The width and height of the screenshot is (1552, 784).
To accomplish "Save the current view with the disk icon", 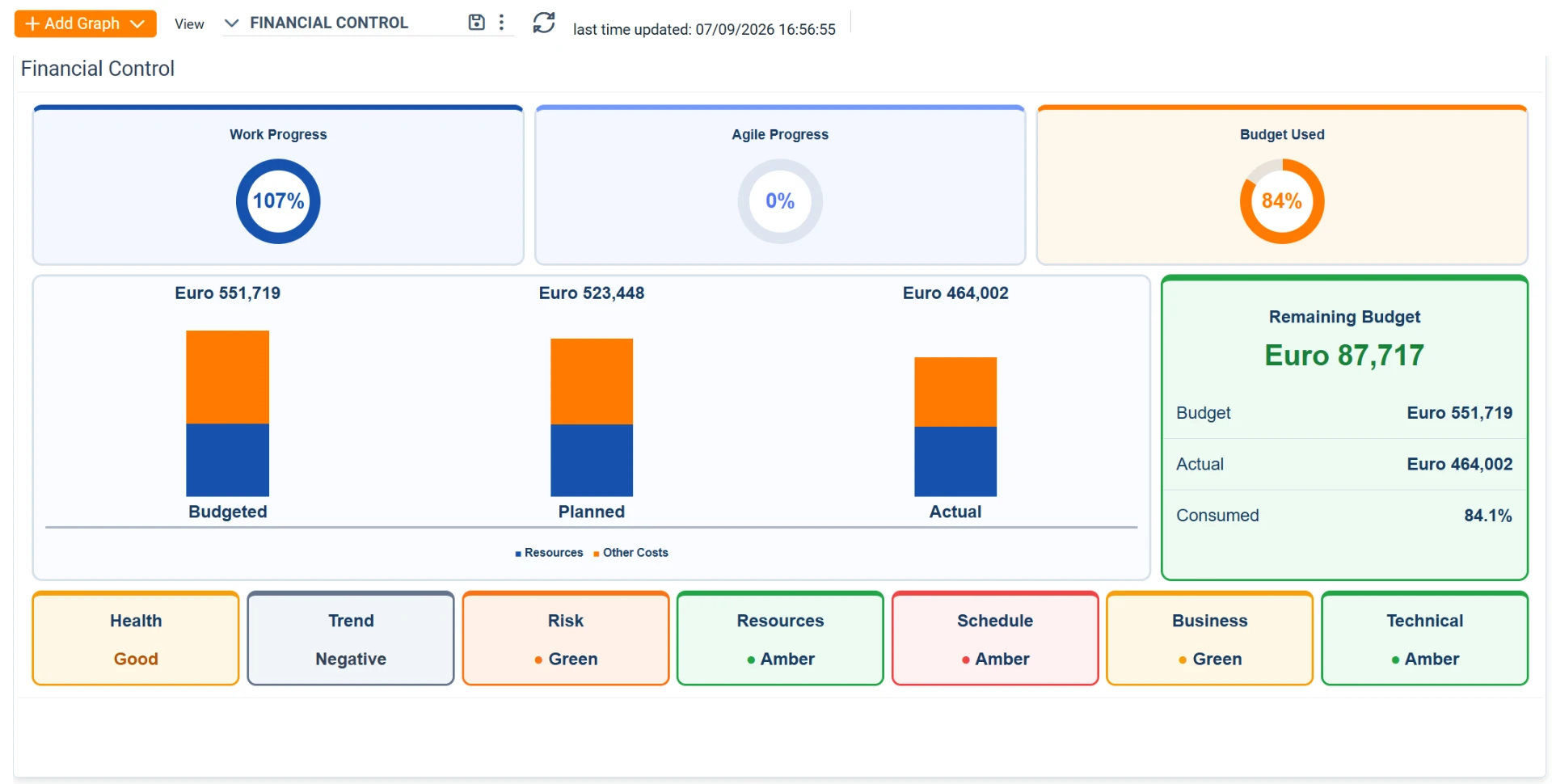I will pos(476,23).
